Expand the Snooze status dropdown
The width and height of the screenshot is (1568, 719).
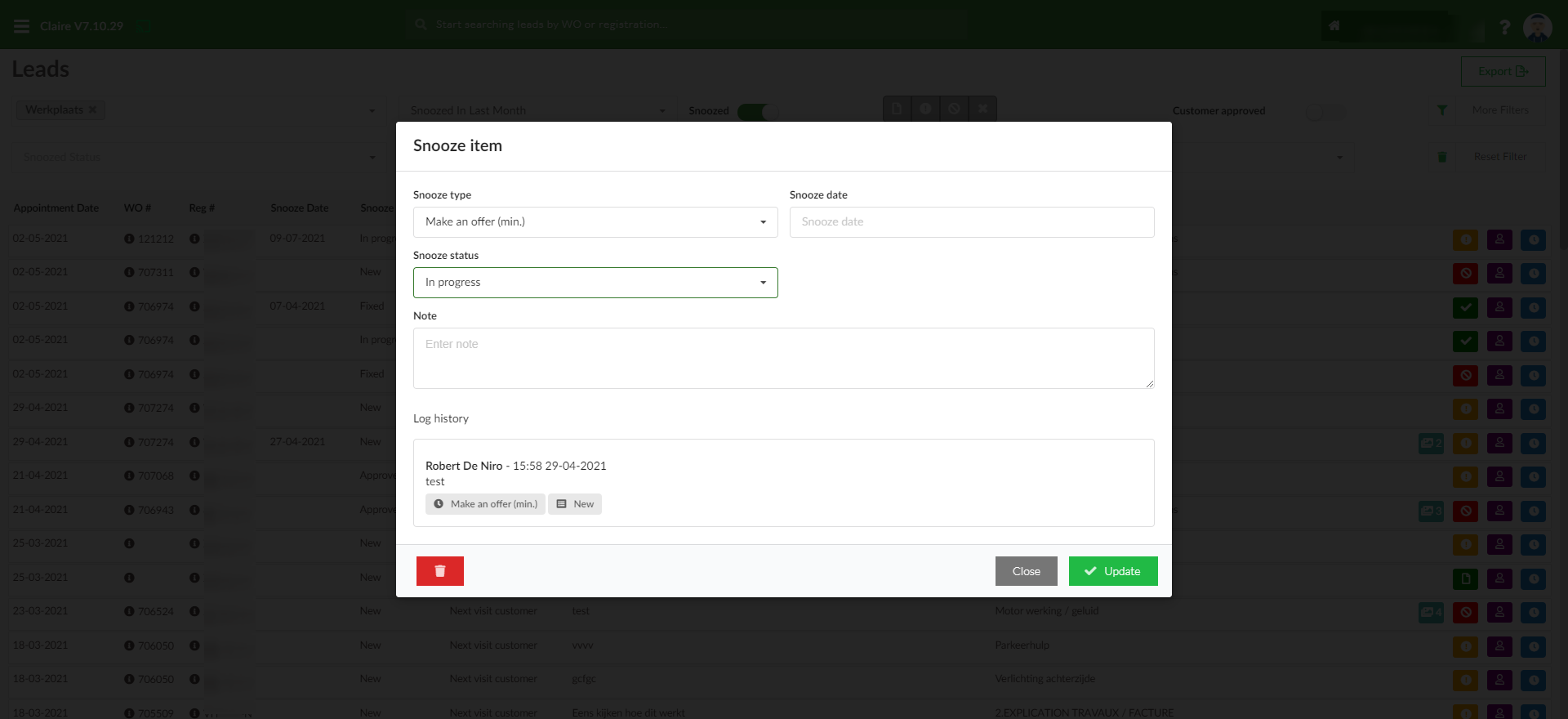coord(595,283)
